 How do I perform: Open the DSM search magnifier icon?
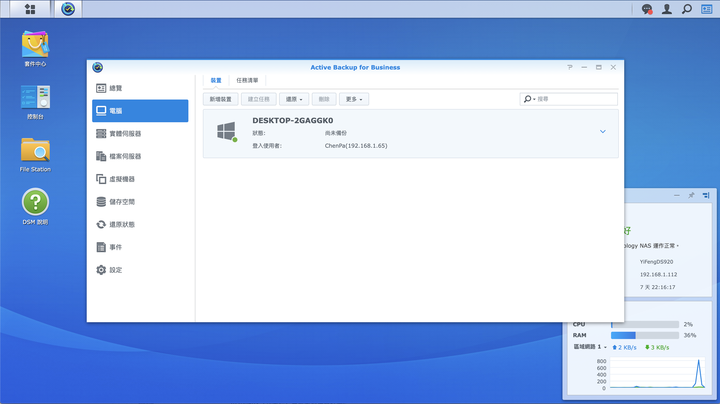pyautogui.click(x=686, y=9)
